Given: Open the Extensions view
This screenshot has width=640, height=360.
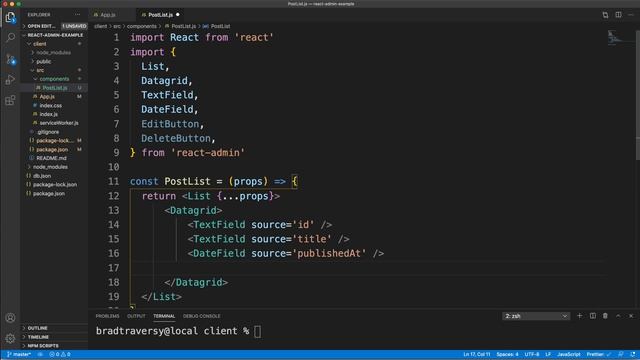Looking at the screenshot, I should (x=10, y=100).
